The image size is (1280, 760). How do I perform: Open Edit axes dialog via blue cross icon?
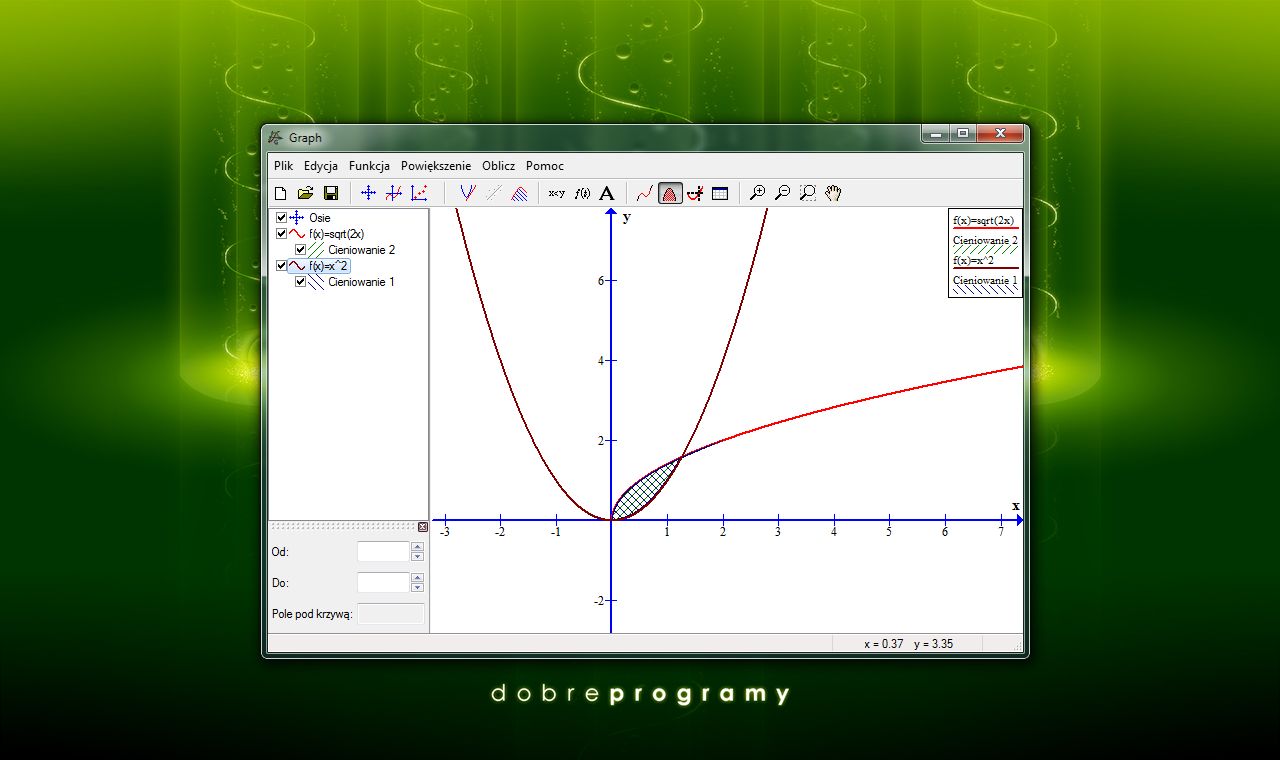click(368, 193)
